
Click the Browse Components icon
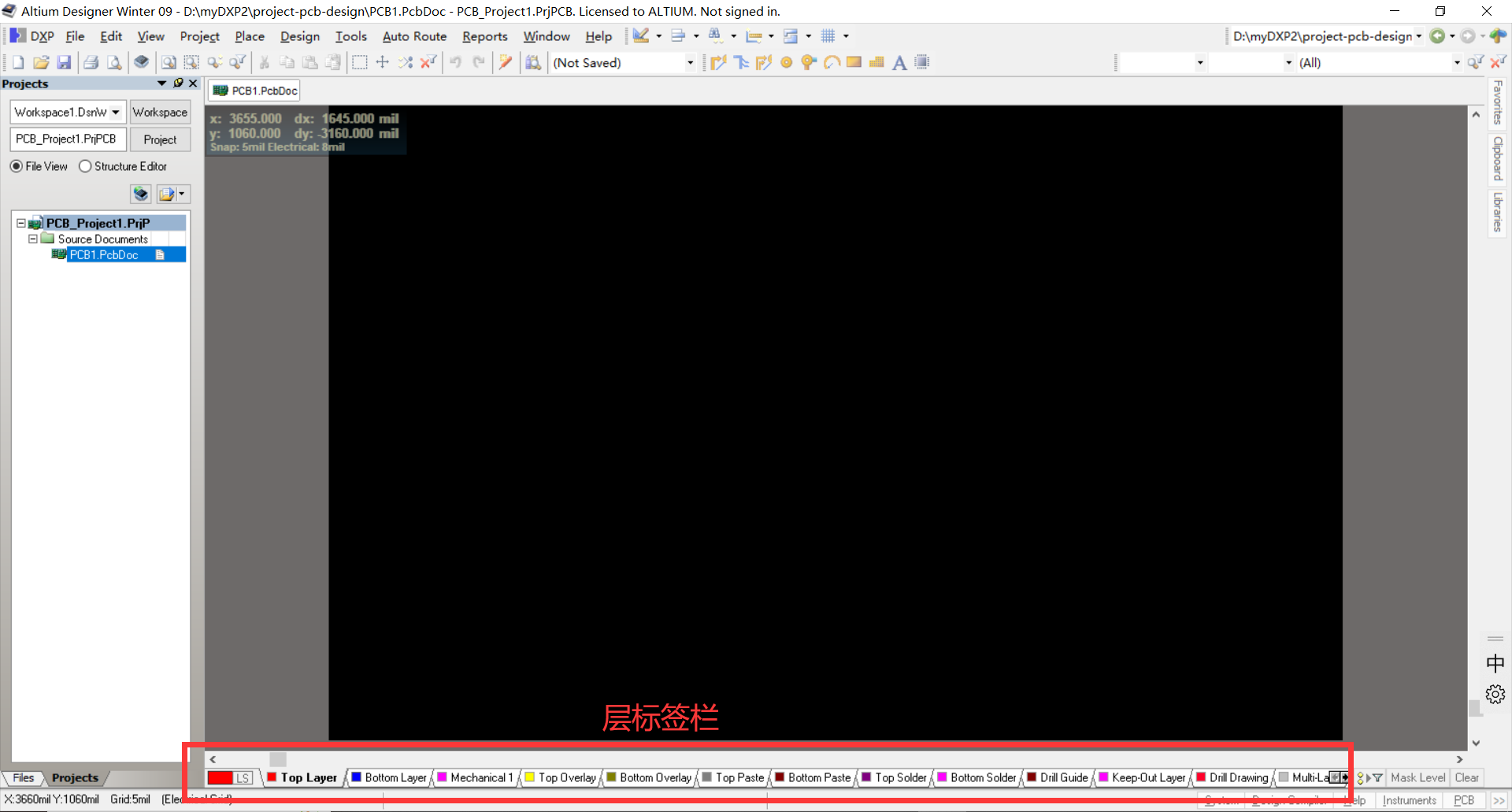point(533,62)
